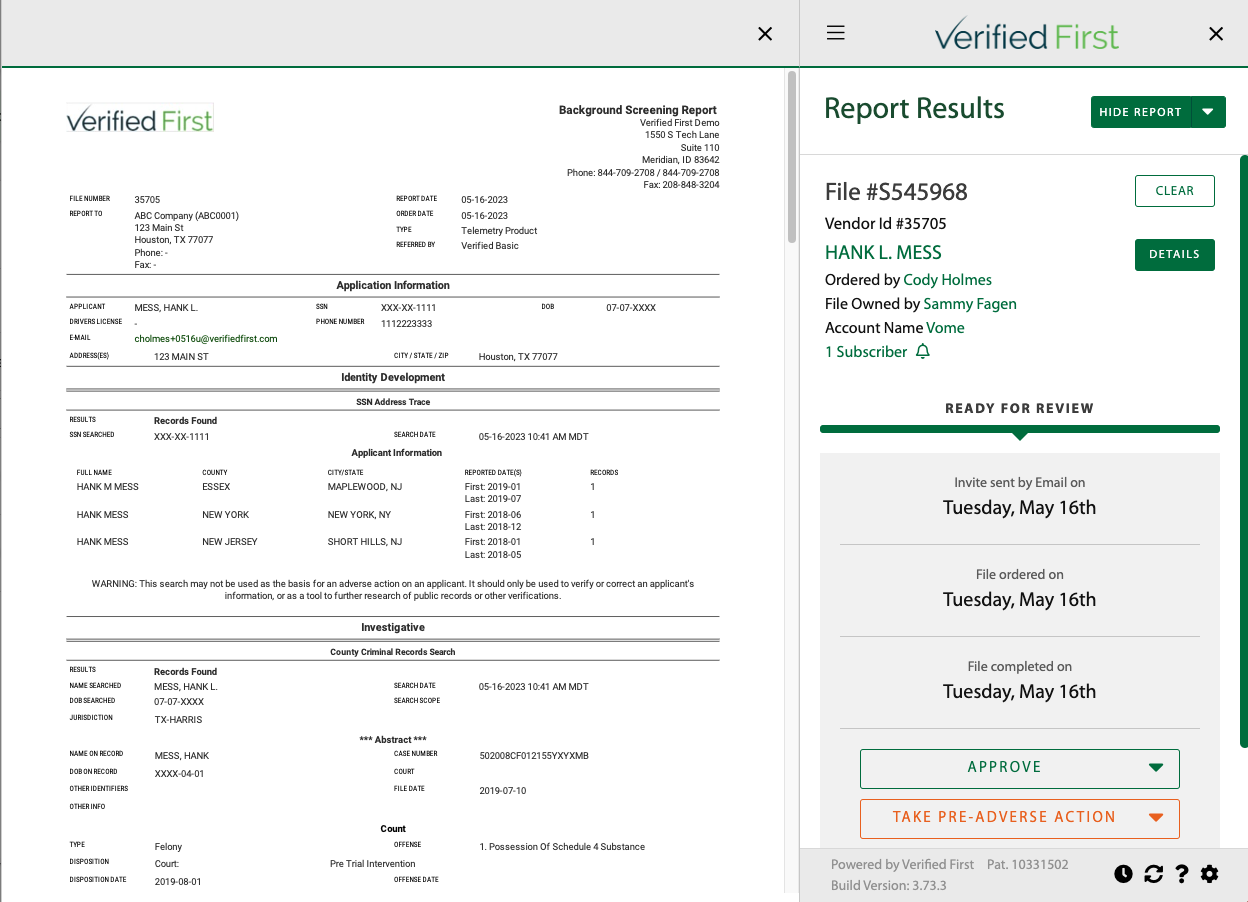
Task: Open the hamburger menu in Verified First panel
Action: (836, 33)
